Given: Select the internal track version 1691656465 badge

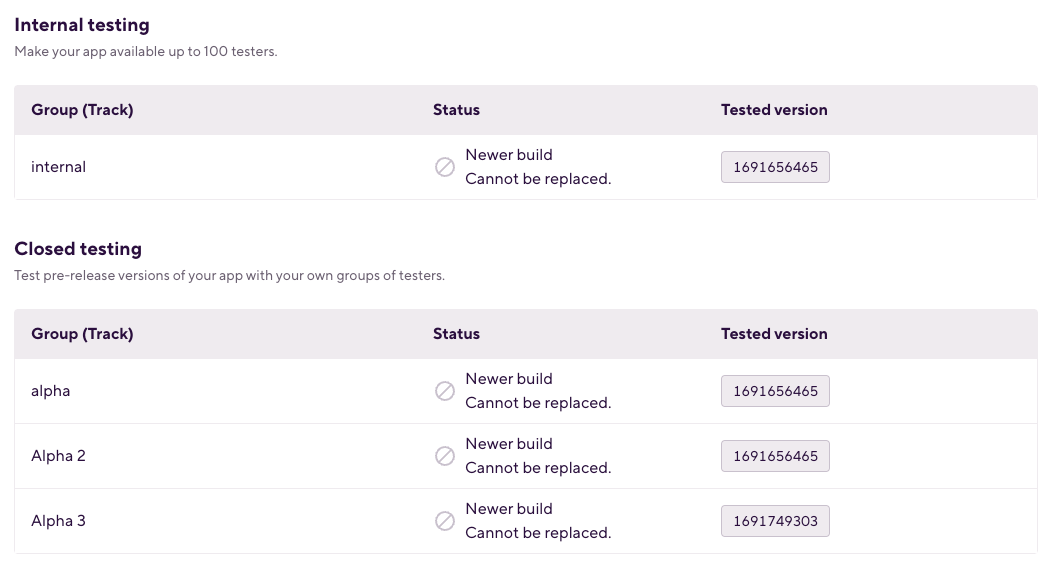Looking at the screenshot, I should pos(775,167).
